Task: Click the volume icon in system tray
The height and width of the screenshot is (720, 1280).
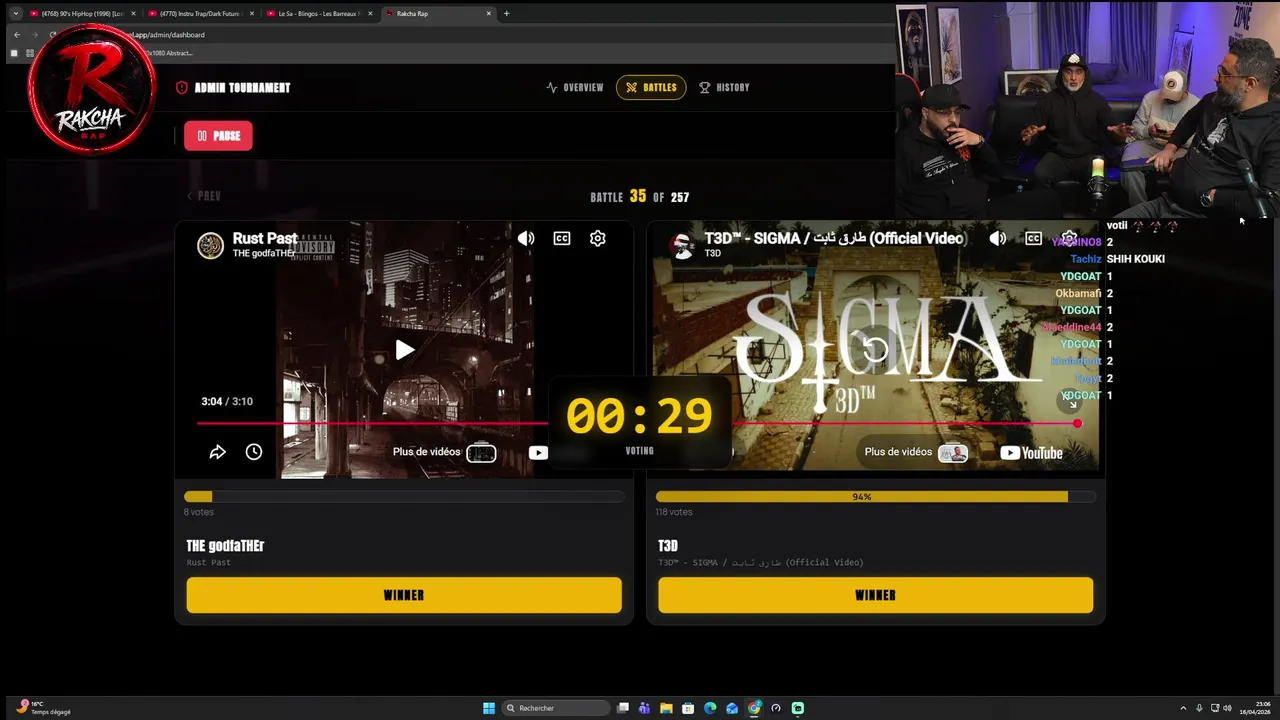Action: [x=1228, y=708]
